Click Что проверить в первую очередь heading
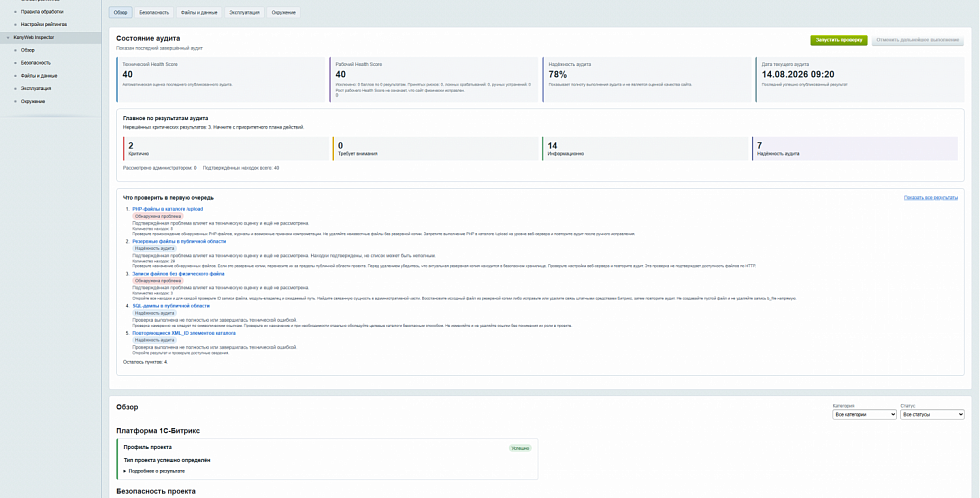980x498 pixels. click(x=169, y=197)
